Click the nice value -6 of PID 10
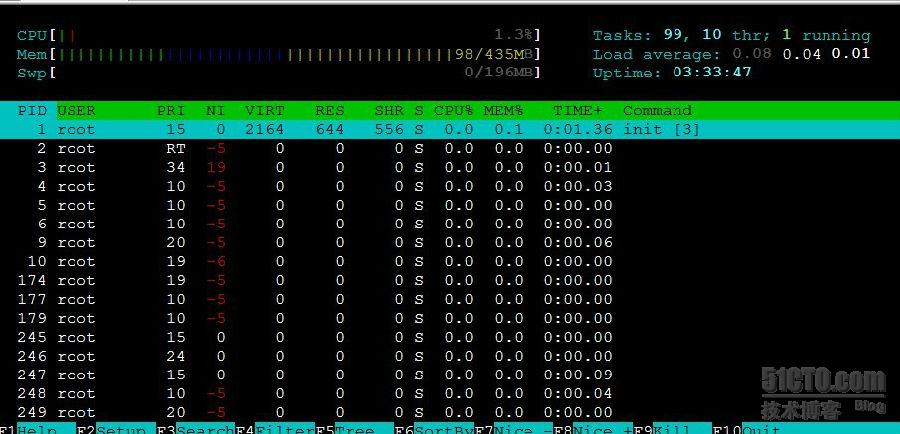 coord(216,262)
